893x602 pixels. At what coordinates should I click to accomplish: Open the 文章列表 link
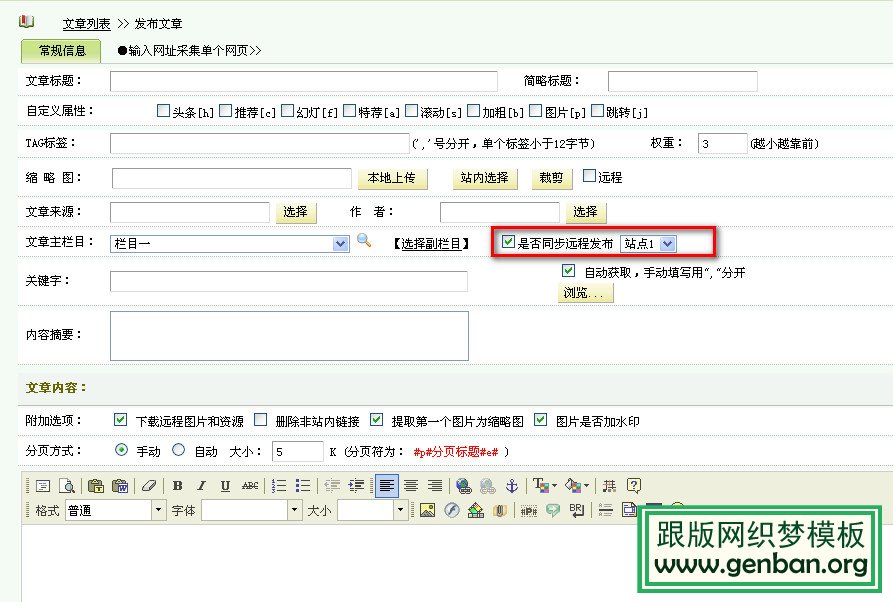point(86,23)
